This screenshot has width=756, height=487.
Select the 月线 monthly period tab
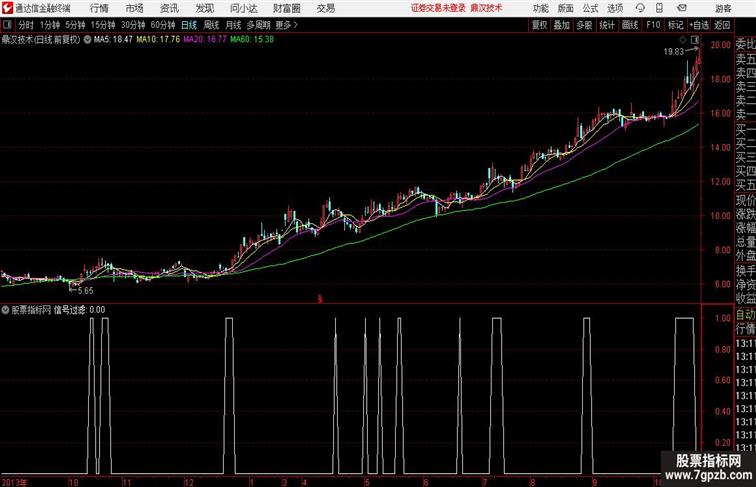[233, 25]
